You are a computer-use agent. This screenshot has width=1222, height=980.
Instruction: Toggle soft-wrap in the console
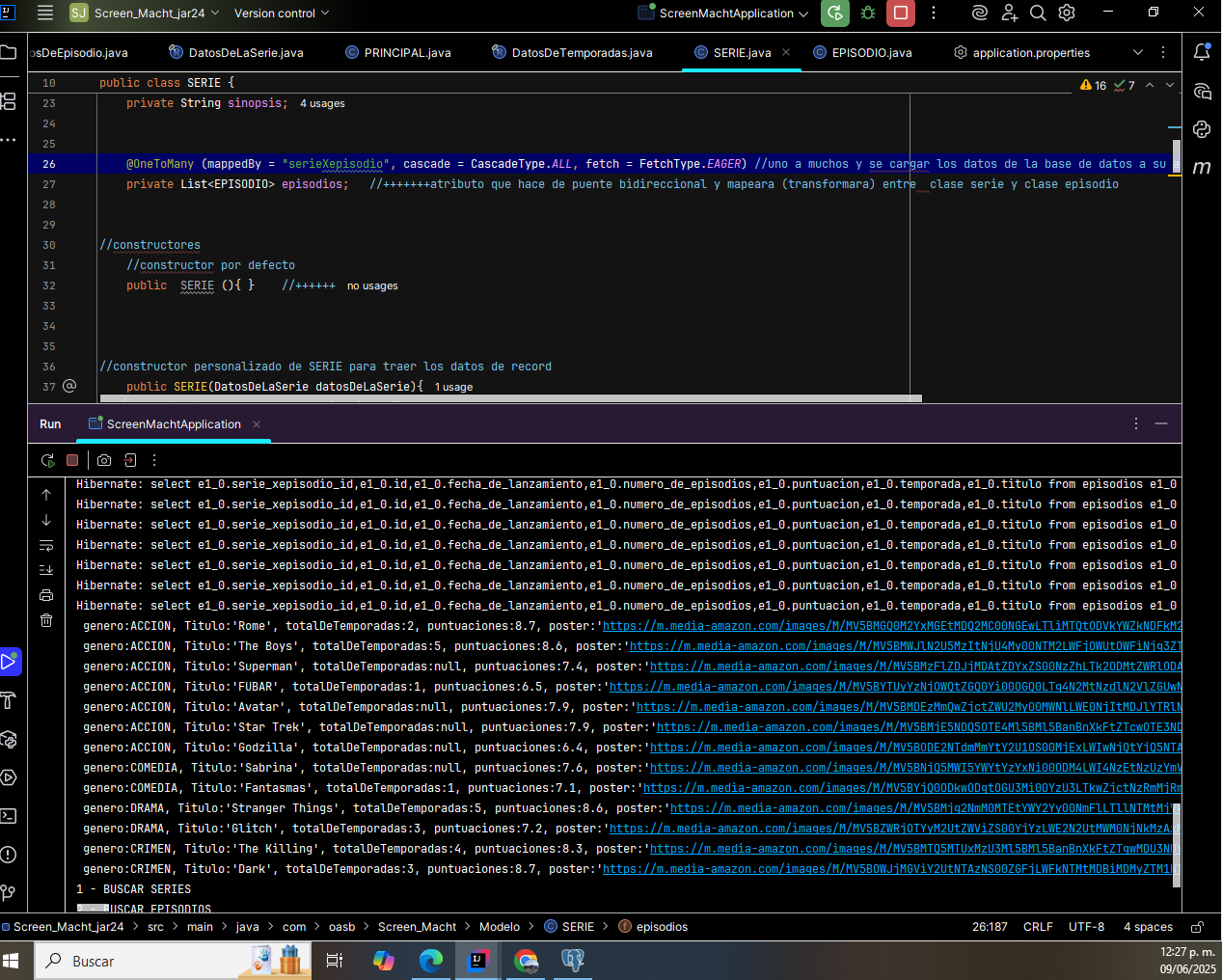tap(46, 545)
